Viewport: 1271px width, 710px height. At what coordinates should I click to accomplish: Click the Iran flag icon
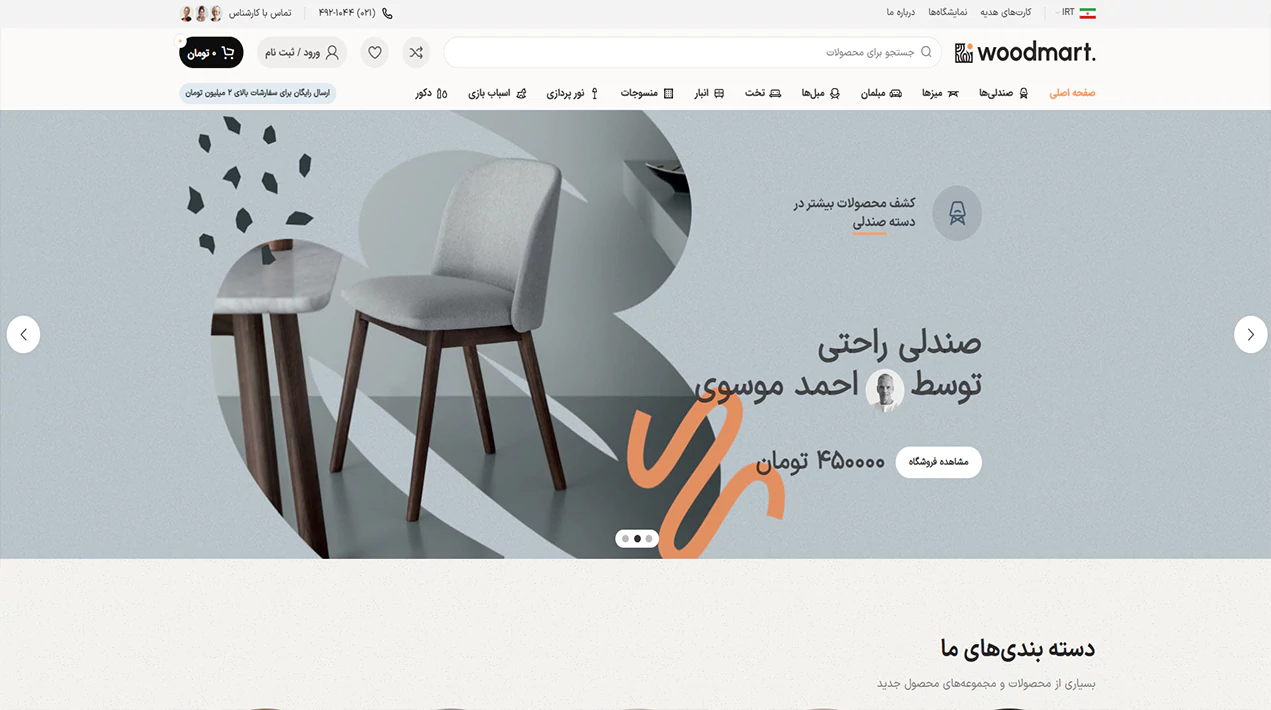tap(1087, 13)
